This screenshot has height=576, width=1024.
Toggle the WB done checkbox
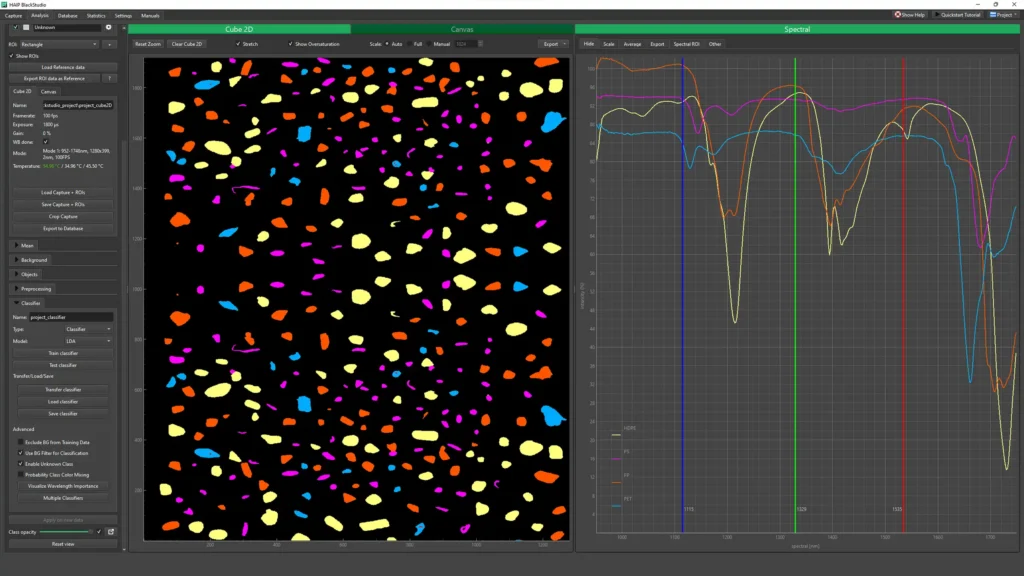(46, 142)
